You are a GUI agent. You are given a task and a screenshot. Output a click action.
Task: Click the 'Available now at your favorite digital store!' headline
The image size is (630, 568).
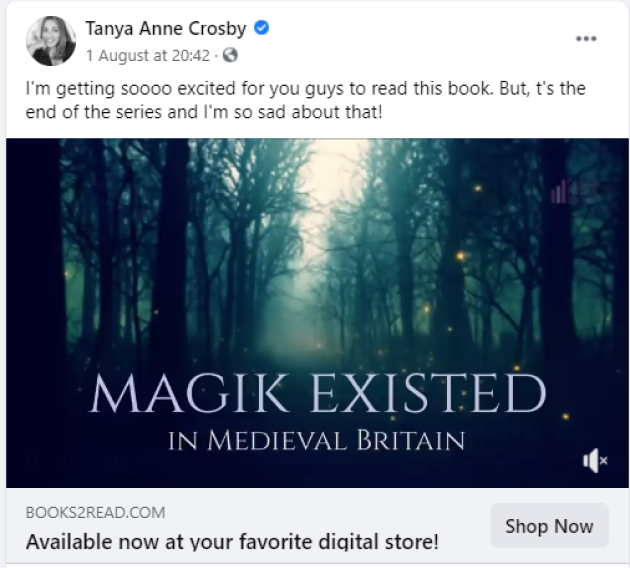pyautogui.click(x=232, y=541)
